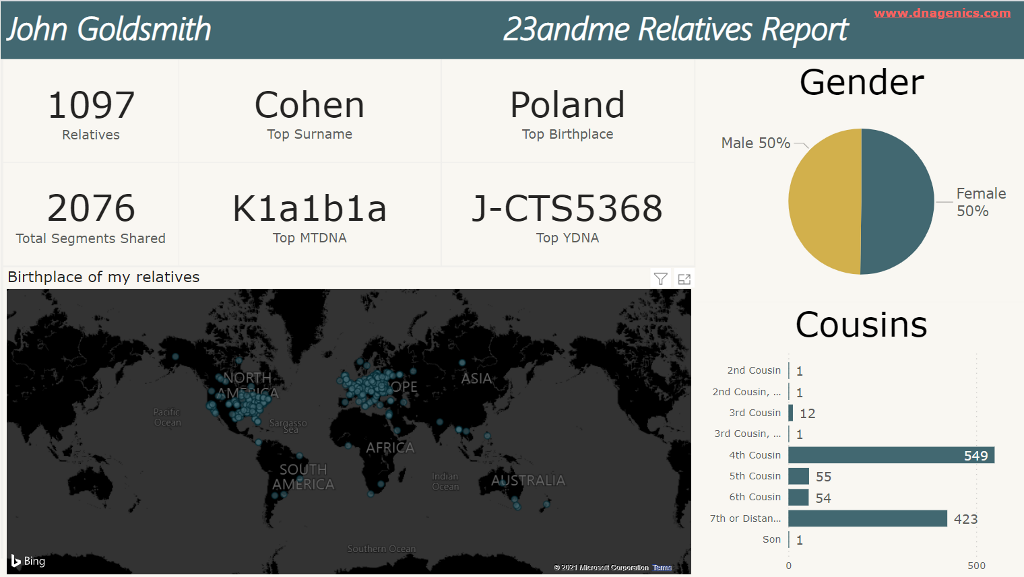
Task: Select the 5th Cousin bar
Action: 798,476
